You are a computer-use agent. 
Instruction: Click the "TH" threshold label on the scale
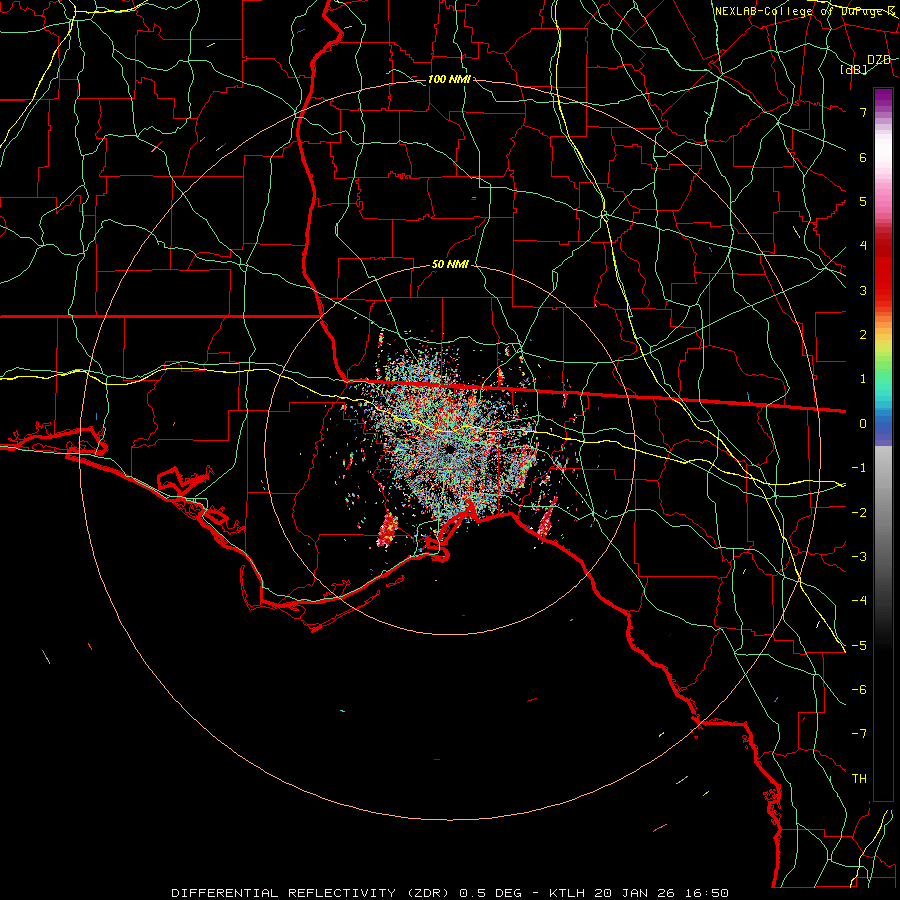coord(859,779)
